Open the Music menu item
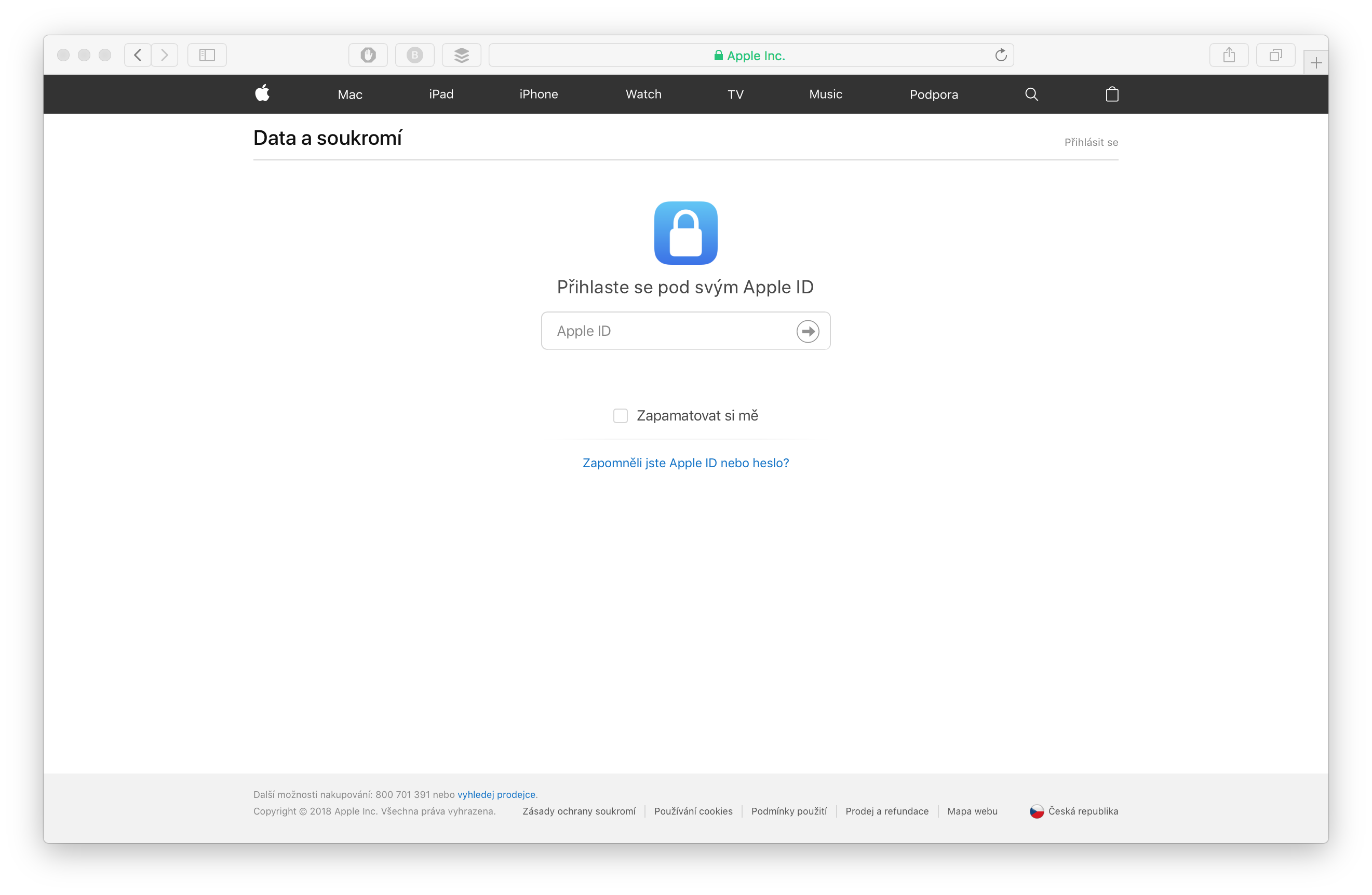The height and width of the screenshot is (895, 1372). (826, 94)
